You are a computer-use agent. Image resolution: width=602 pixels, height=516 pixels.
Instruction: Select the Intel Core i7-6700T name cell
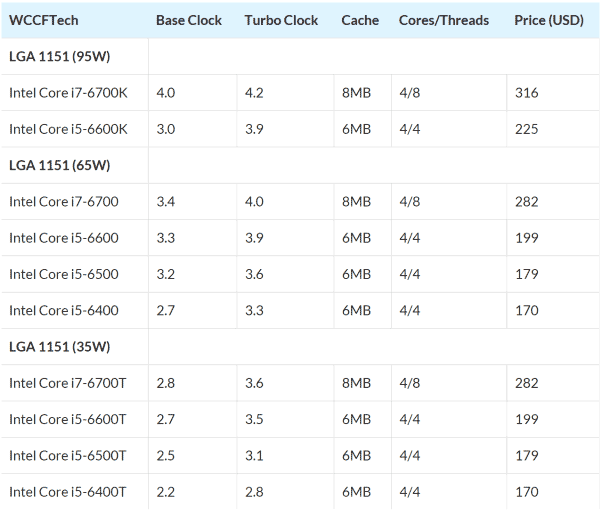point(68,383)
